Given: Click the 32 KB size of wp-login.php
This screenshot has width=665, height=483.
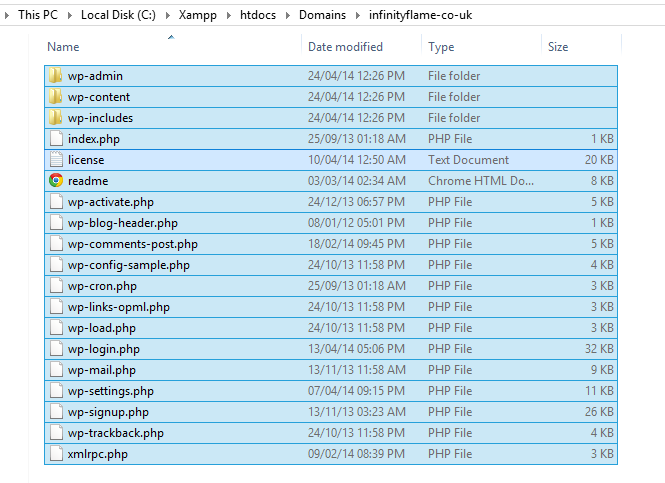Looking at the screenshot, I should click(599, 349).
